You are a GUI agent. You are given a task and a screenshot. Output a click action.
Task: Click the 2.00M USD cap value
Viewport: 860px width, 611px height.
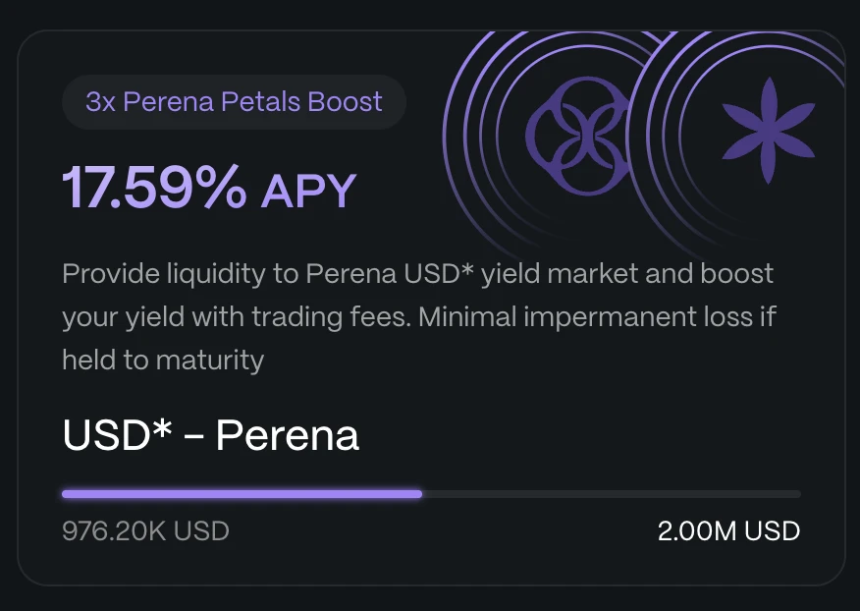[728, 530]
